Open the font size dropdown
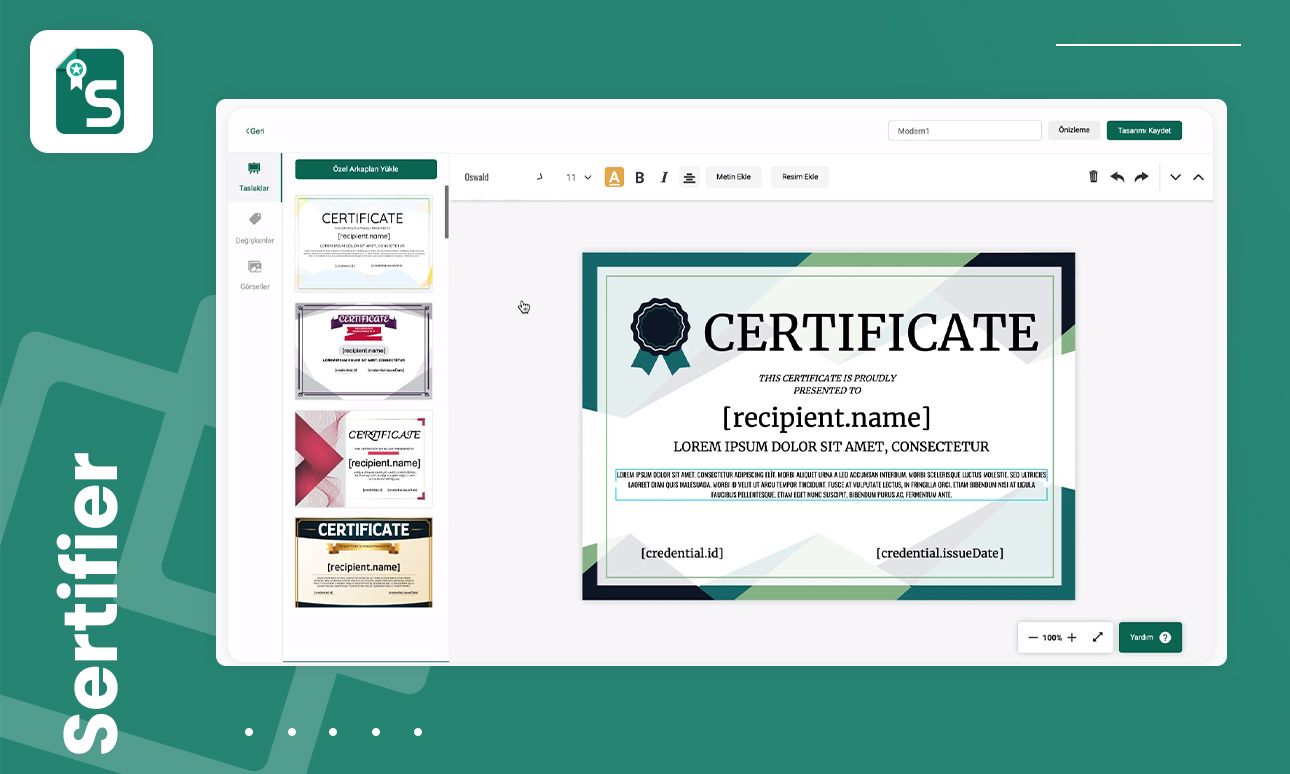1290x774 pixels. 577,177
